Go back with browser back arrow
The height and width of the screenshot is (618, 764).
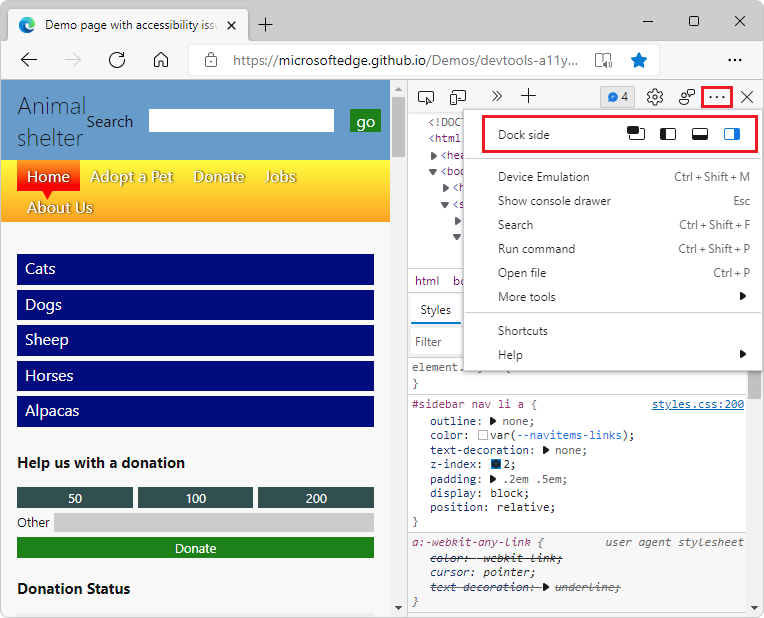[29, 60]
